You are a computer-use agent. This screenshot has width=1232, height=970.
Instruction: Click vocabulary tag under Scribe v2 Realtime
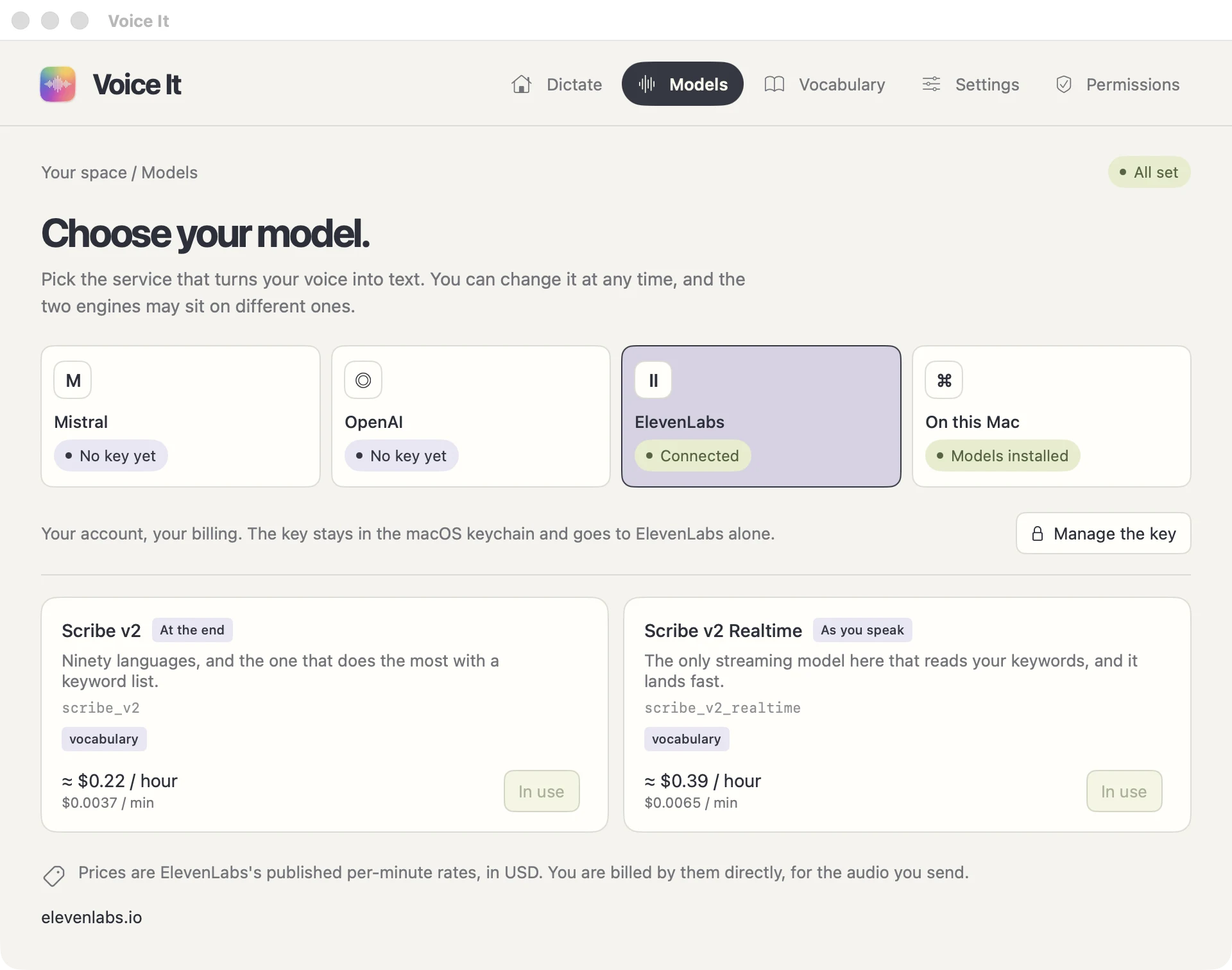[x=687, y=739]
